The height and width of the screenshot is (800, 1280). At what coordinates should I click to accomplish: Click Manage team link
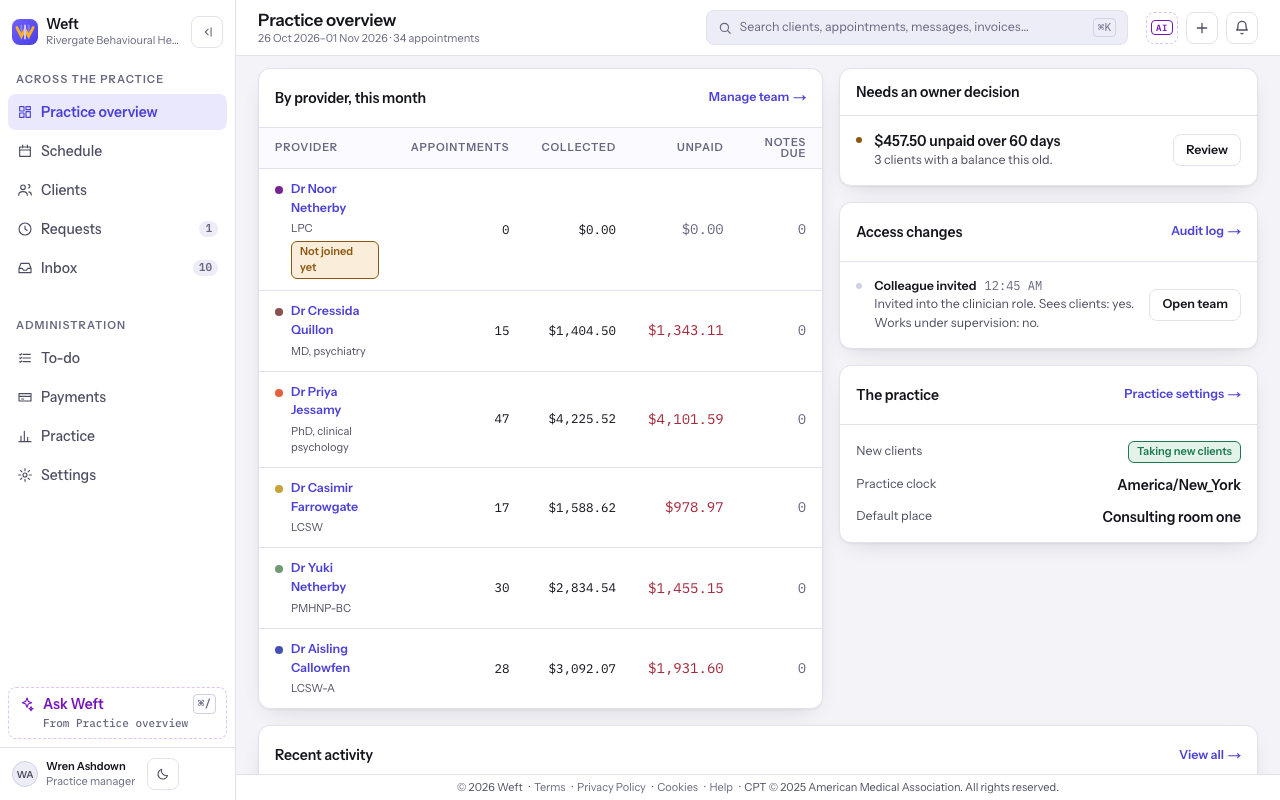click(757, 97)
